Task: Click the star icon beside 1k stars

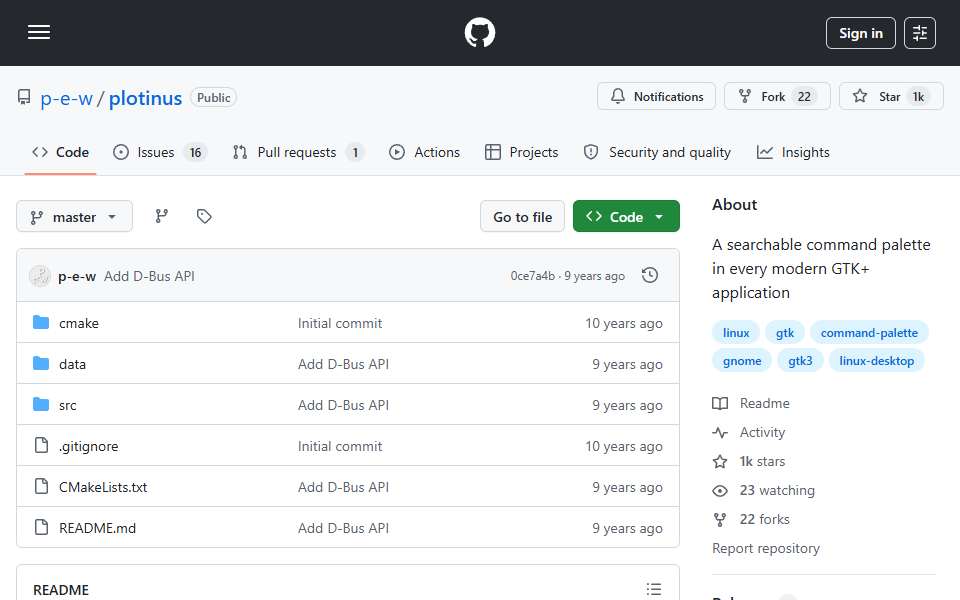Action: coord(720,462)
